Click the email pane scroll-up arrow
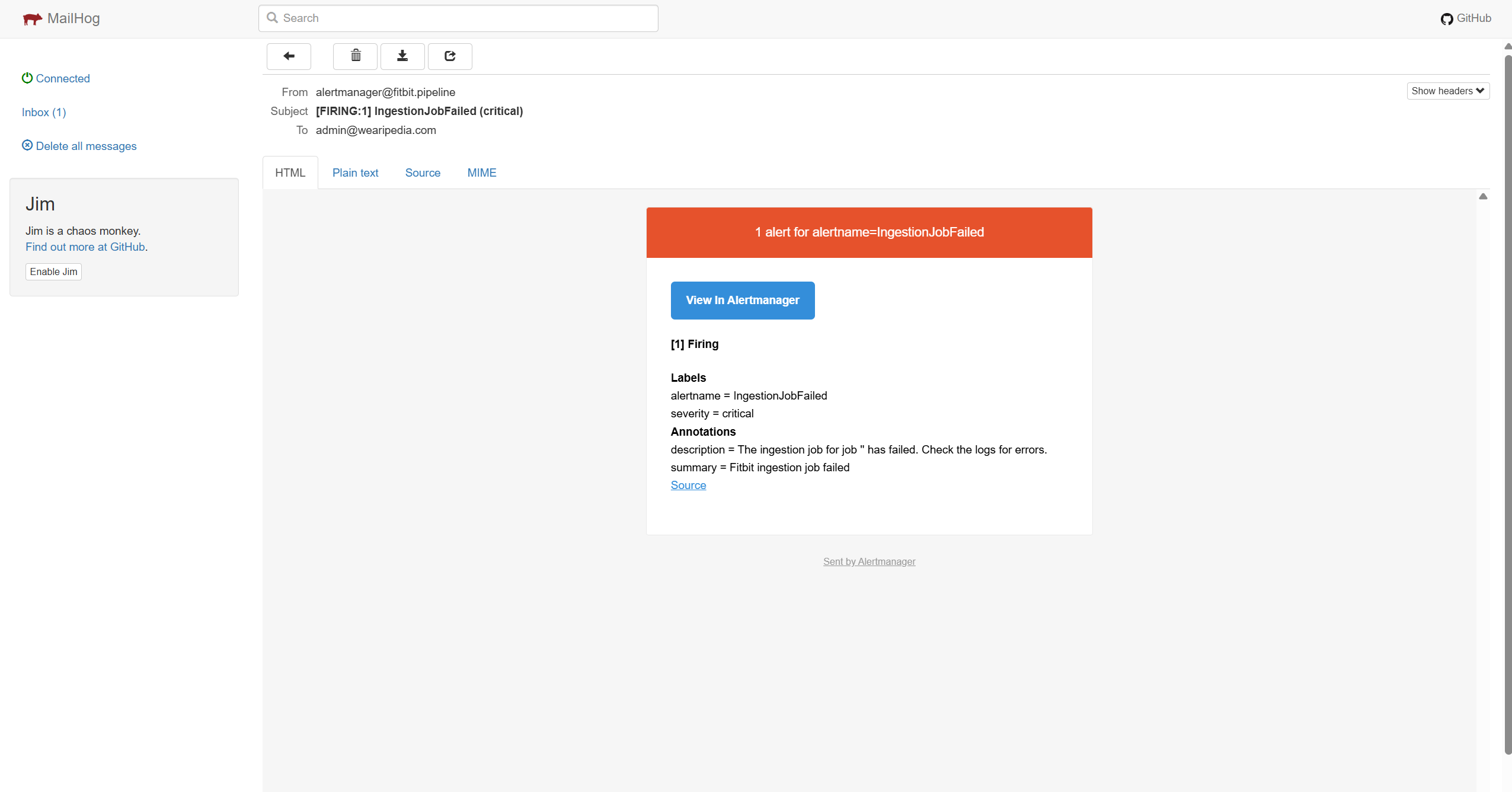Screen dimensions: 1512x792 point(1483,197)
